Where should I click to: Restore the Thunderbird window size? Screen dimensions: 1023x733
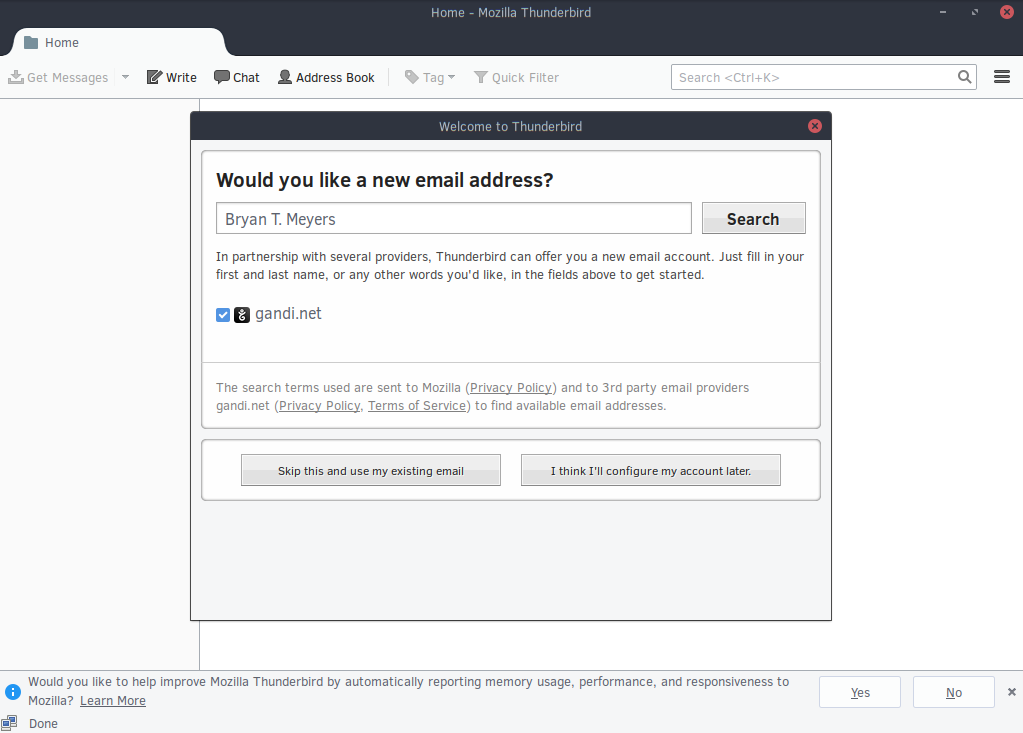pos(975,12)
